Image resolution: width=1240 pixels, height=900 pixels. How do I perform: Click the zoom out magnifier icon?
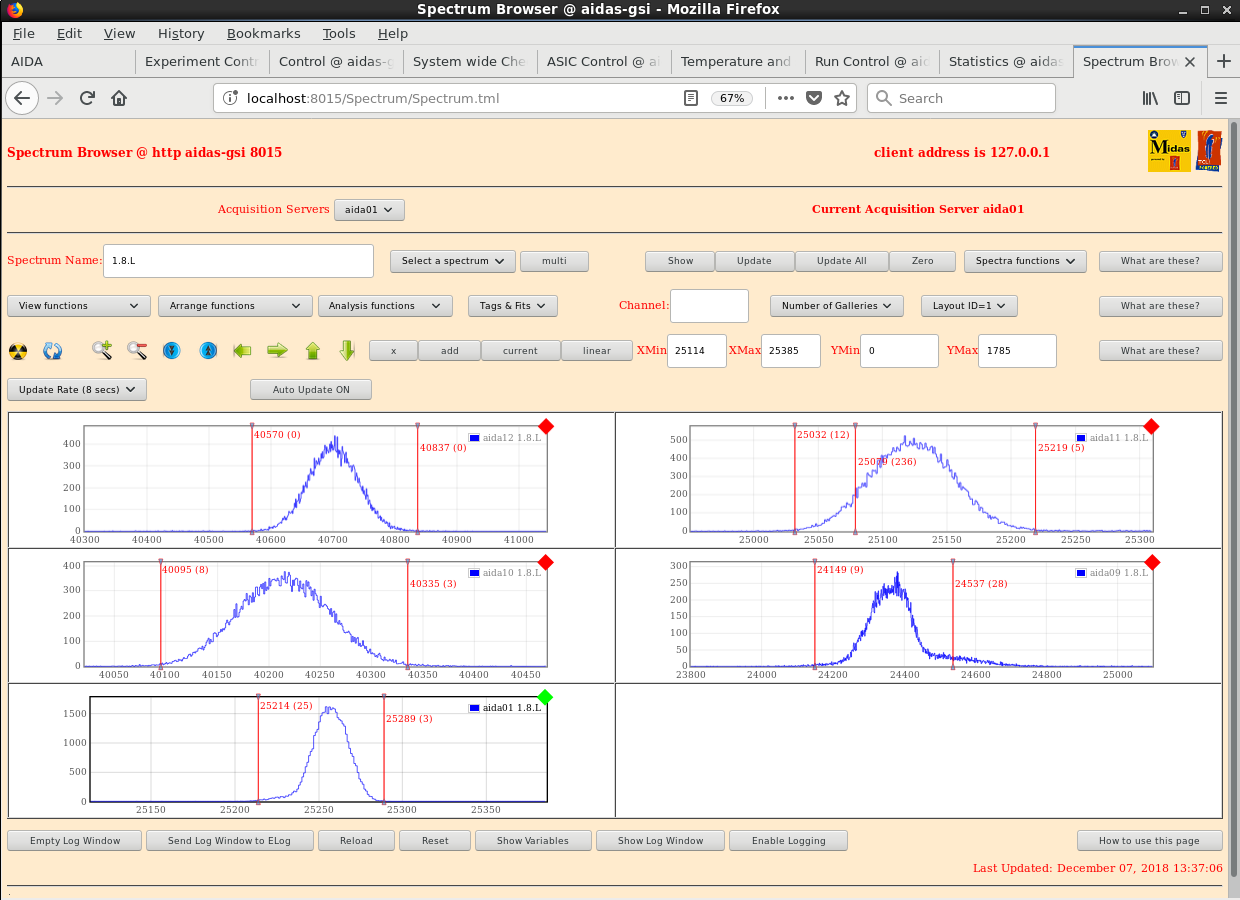137,350
